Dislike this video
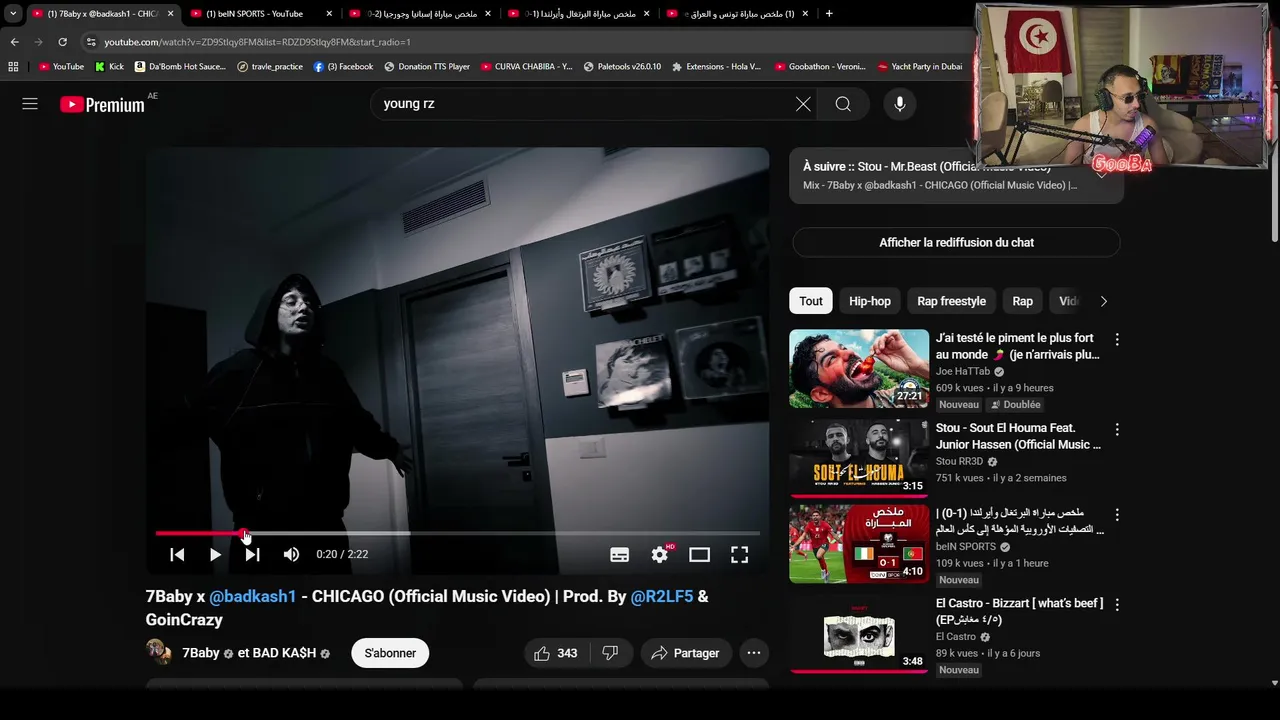Image resolution: width=1280 pixels, height=720 pixels. tap(610, 653)
